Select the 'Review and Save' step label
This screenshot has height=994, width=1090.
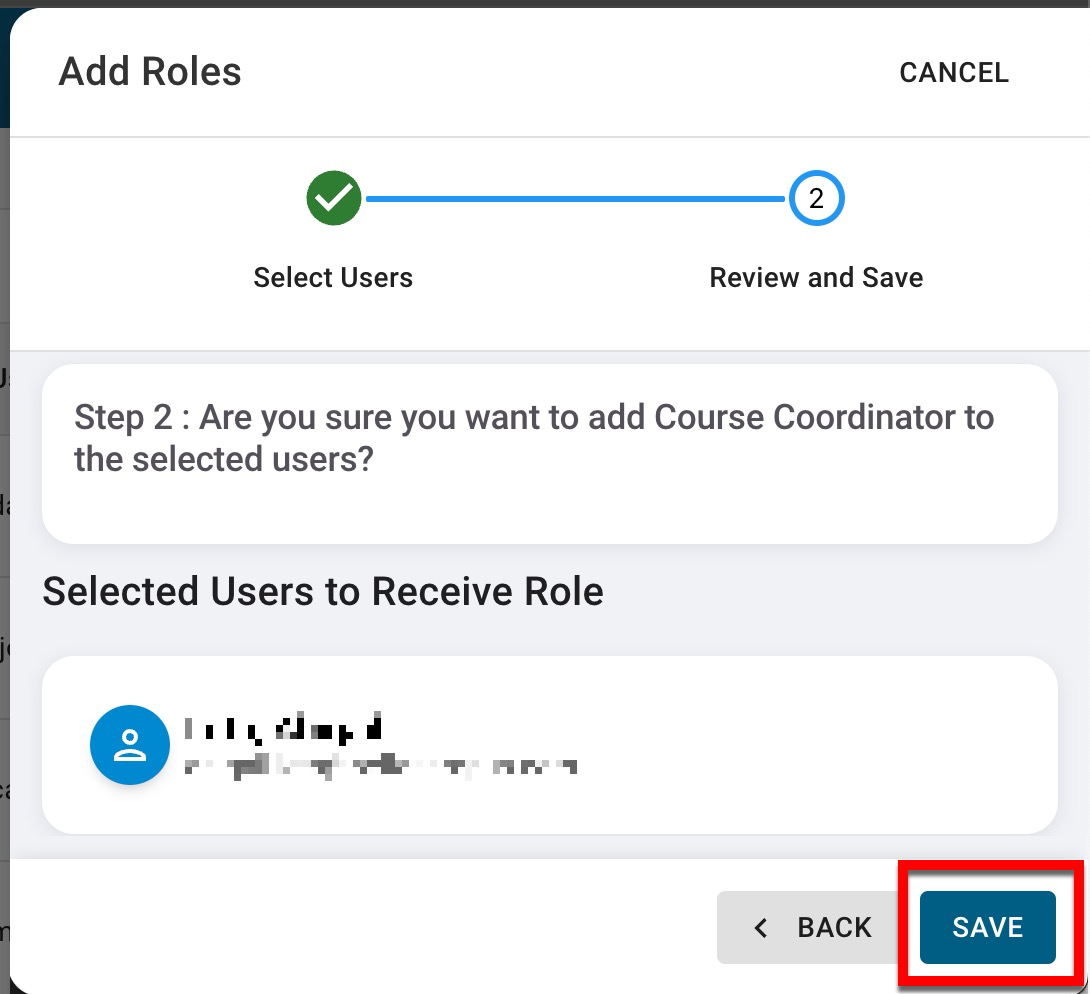coord(816,277)
